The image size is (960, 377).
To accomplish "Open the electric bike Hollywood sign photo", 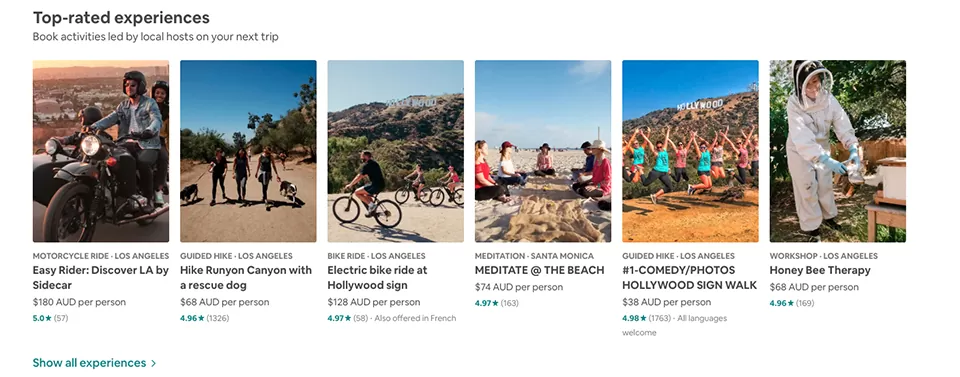I will point(396,151).
